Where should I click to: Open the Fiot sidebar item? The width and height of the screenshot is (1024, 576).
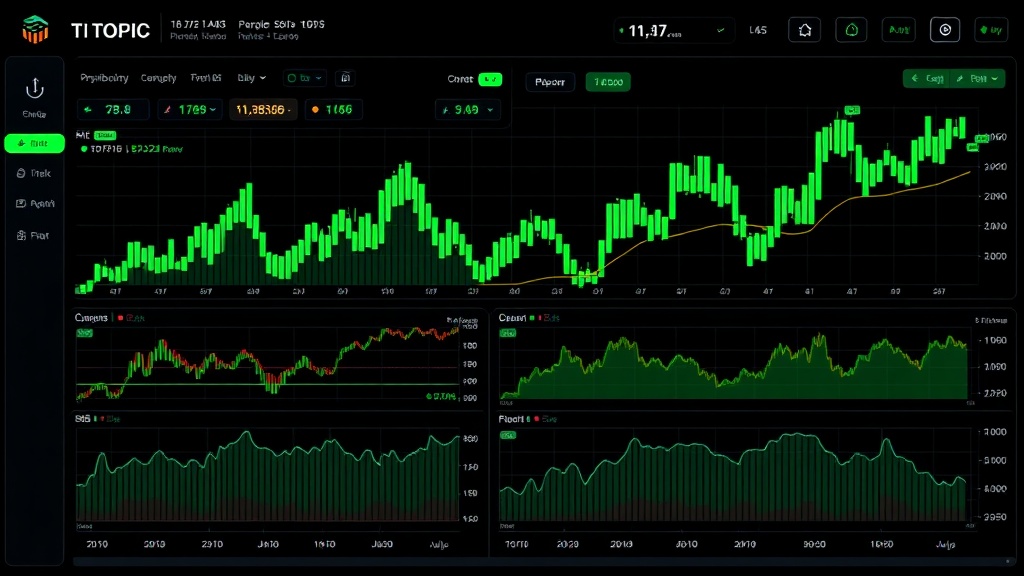tap(33, 235)
